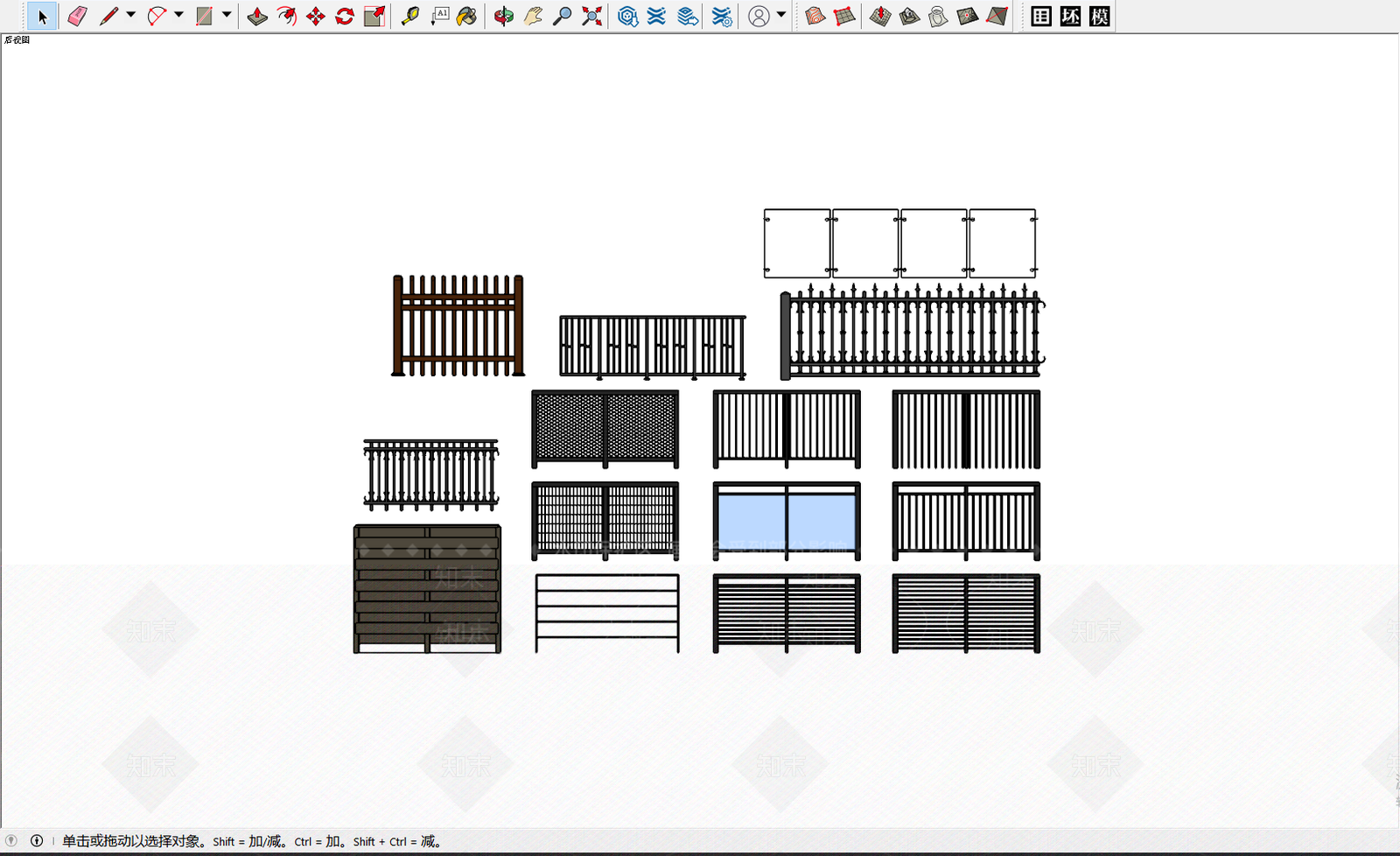Screen dimensions: 1400x856
Task: Select the Orbit camera tool
Action: click(503, 16)
